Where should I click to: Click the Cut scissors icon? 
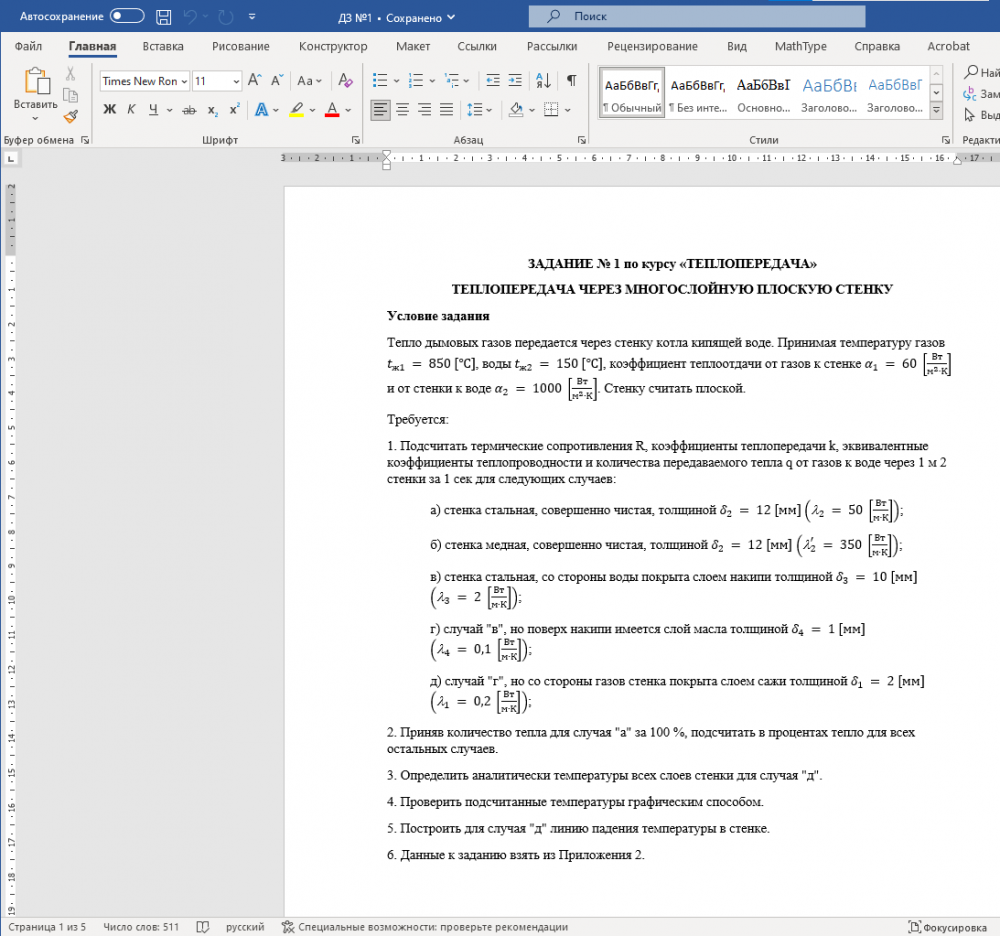(70, 74)
